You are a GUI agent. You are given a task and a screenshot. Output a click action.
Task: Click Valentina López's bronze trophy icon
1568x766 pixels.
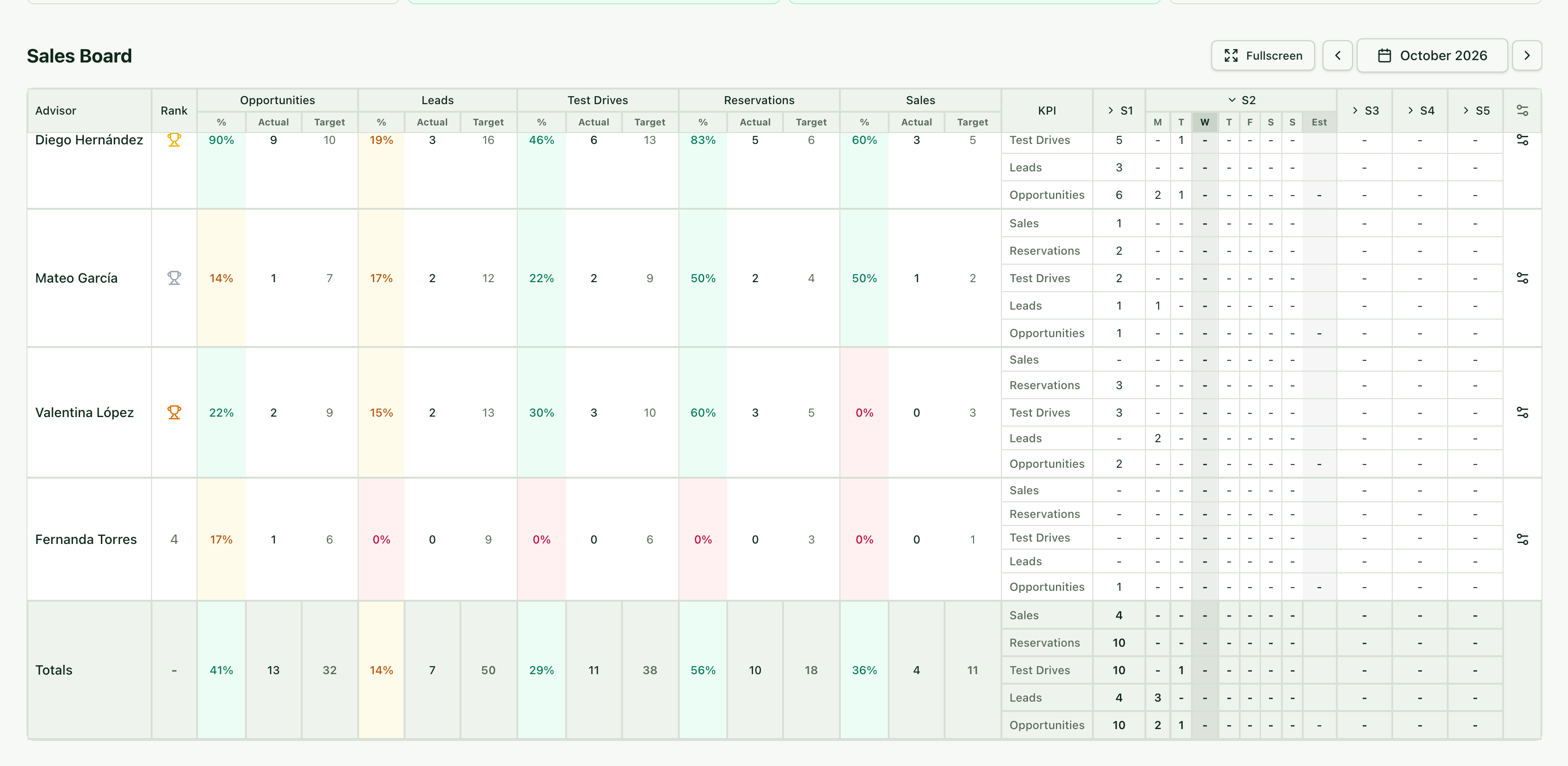click(x=174, y=412)
